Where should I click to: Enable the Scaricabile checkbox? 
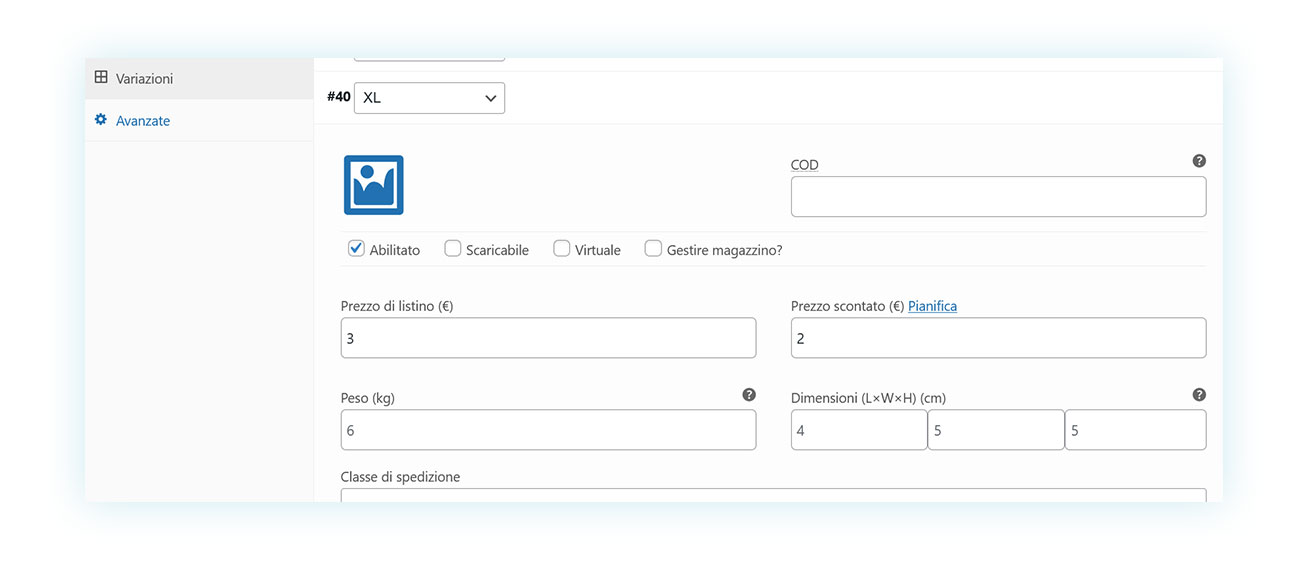coord(453,248)
